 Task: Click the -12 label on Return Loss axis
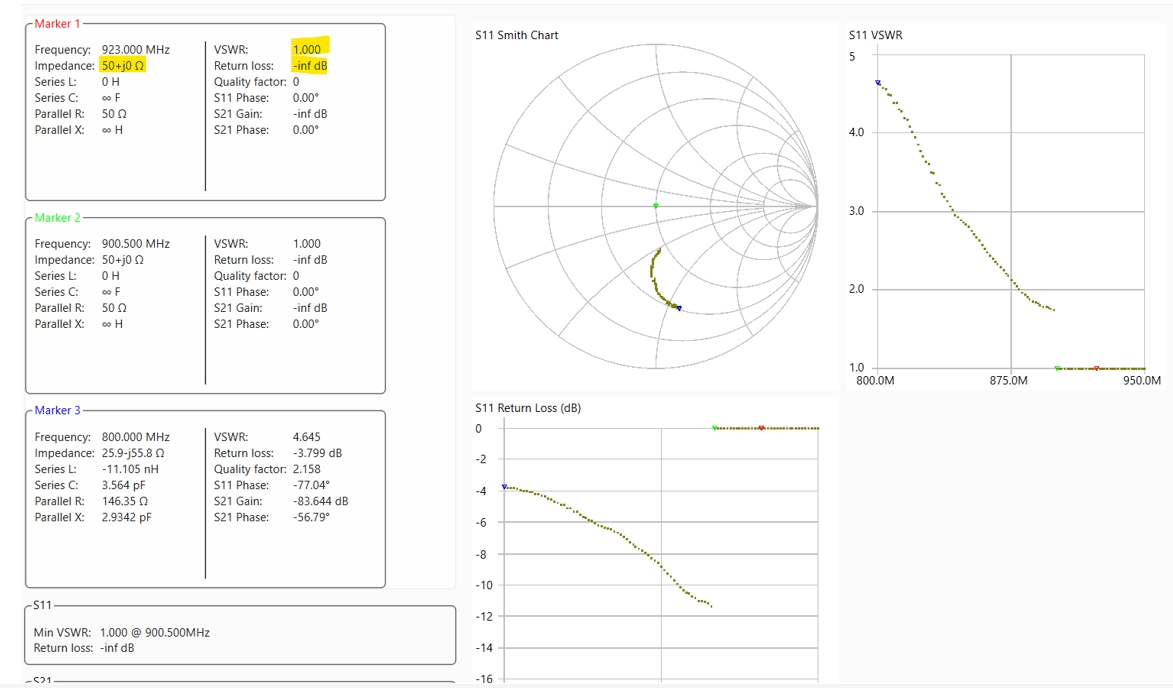pos(484,617)
